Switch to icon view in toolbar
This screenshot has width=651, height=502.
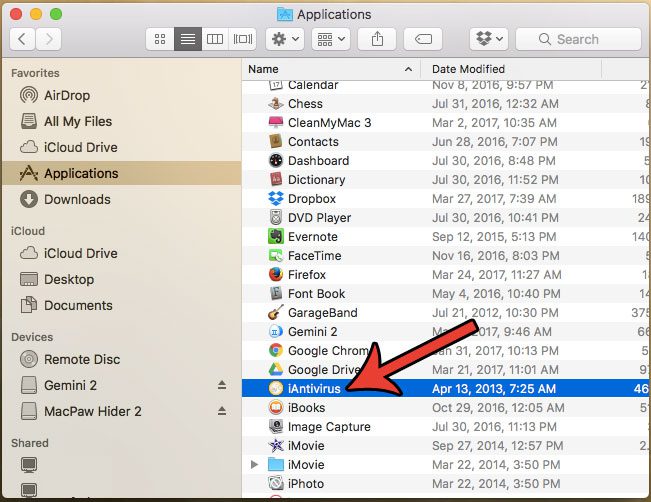point(160,39)
